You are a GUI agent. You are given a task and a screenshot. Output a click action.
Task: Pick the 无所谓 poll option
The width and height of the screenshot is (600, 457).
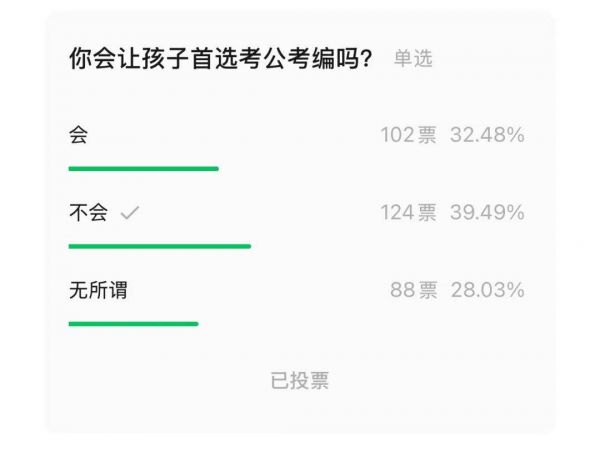point(97,291)
